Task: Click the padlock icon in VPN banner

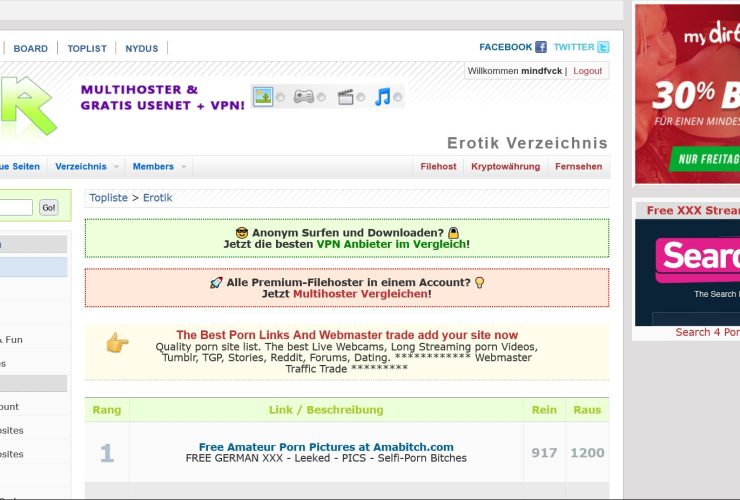Action: pos(454,233)
